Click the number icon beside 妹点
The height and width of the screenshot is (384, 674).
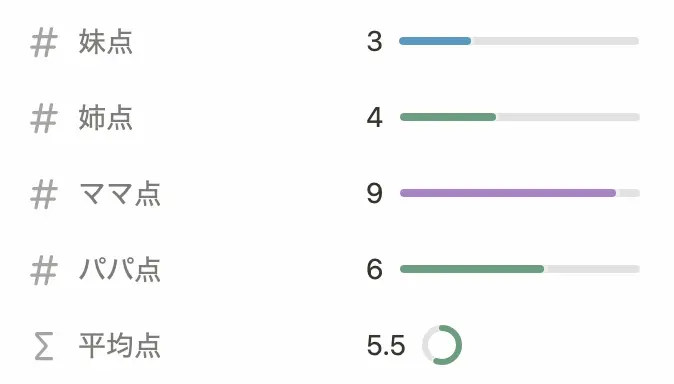coord(44,42)
